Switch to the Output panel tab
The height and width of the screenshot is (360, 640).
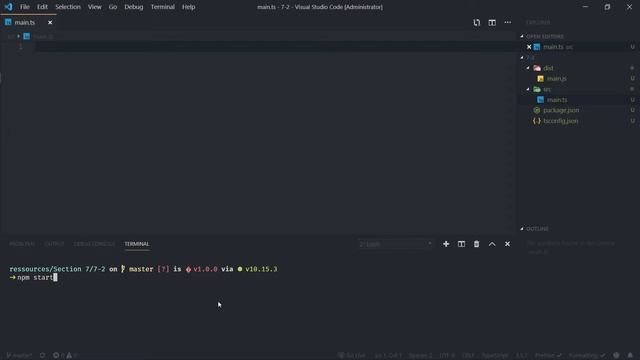[x=54, y=244]
